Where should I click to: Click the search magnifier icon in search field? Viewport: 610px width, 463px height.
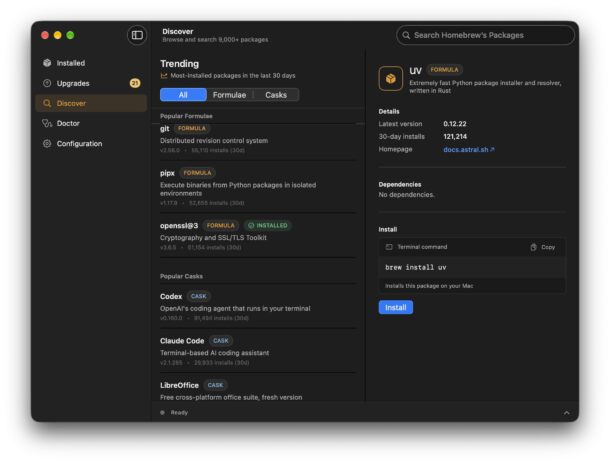point(406,35)
